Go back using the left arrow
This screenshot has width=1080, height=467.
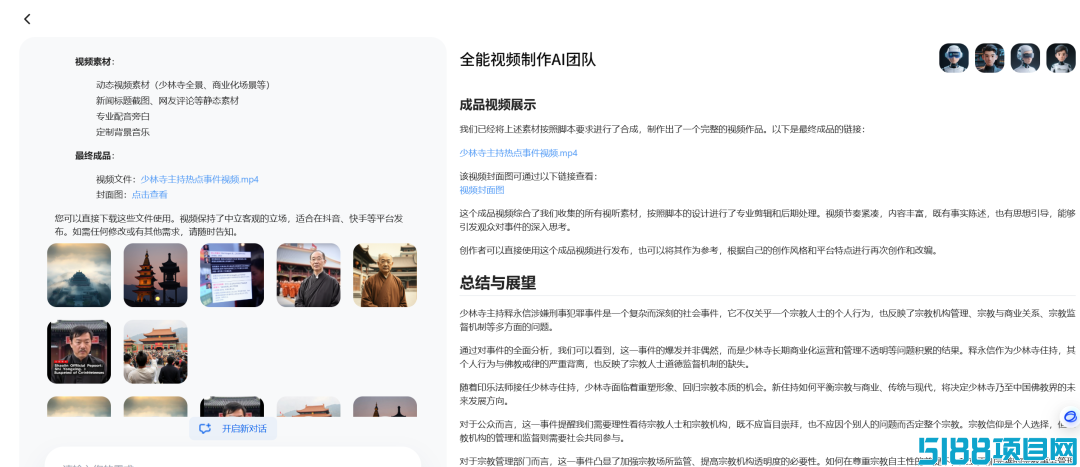28,19
